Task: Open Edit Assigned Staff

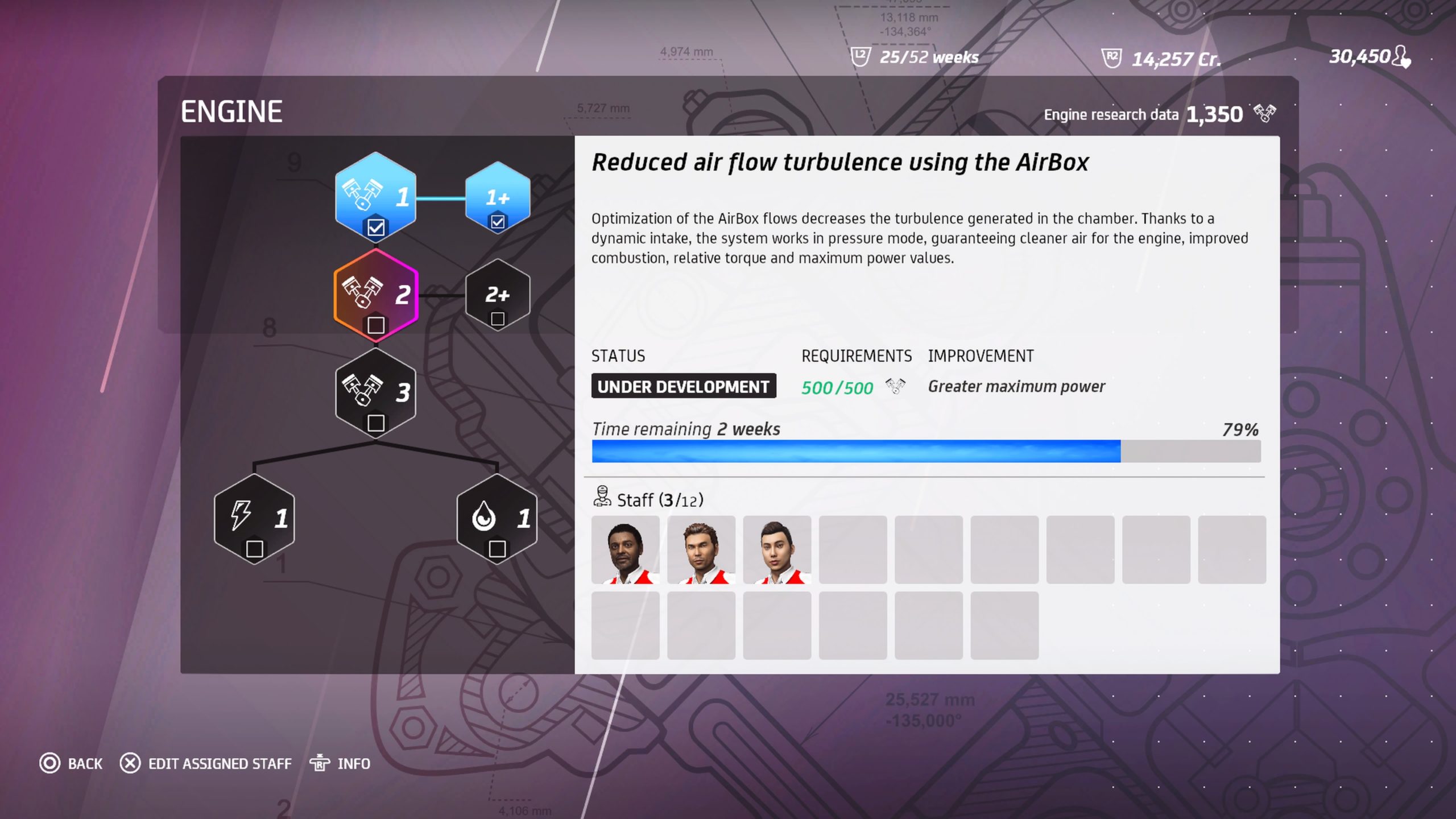Action: 205,763
